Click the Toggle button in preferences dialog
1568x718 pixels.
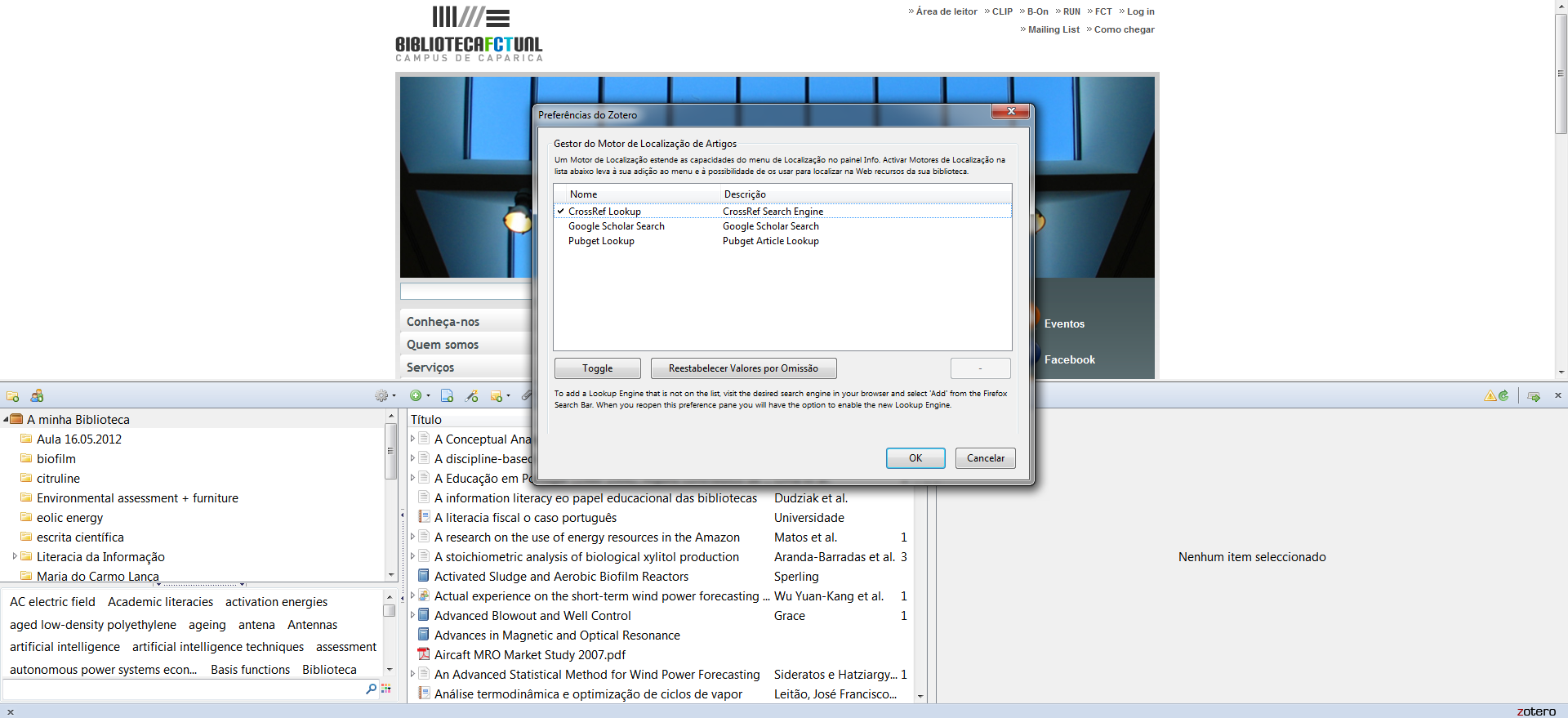tap(597, 368)
